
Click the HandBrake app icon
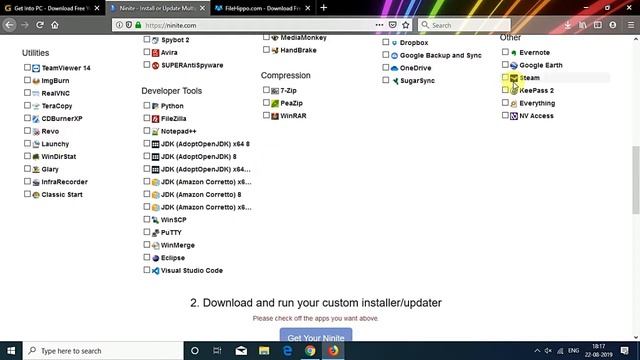(275, 50)
